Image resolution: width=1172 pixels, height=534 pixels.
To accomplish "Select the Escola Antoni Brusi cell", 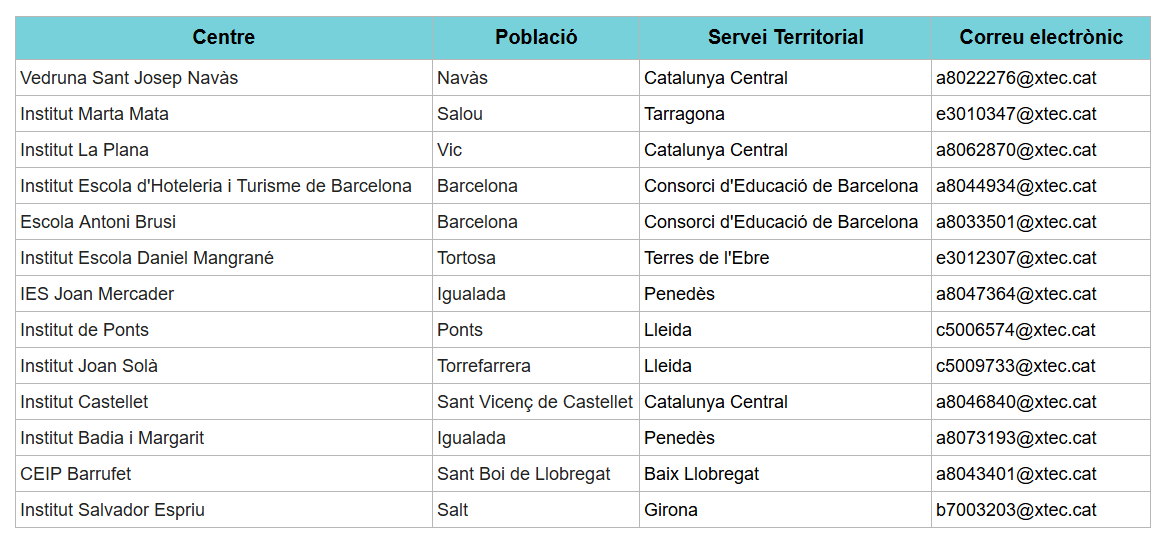I will (x=98, y=222).
